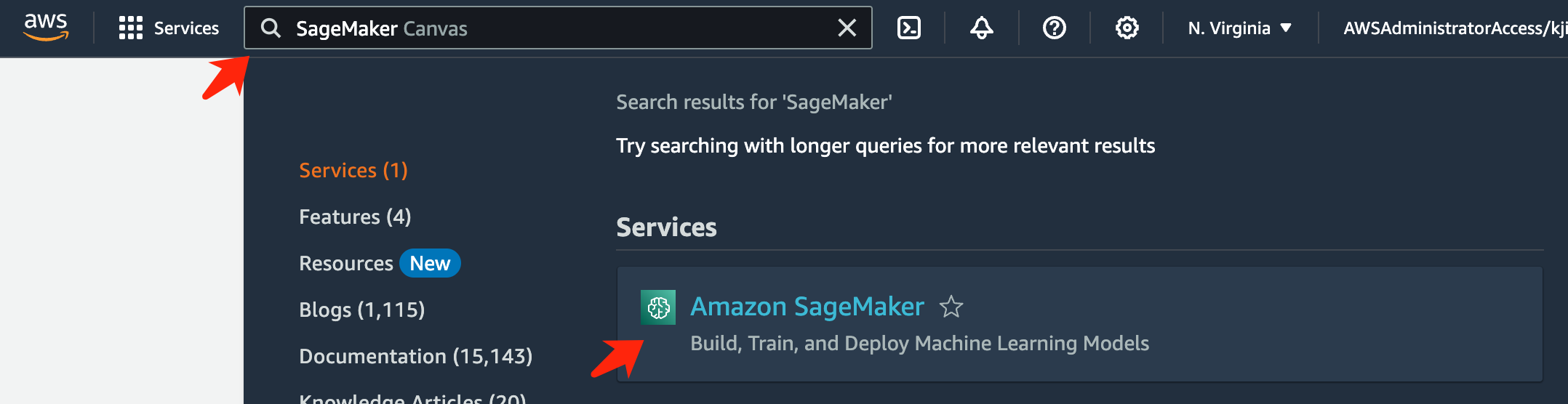The image size is (1568, 404).
Task: Click the search magnifier icon
Action: (x=271, y=28)
